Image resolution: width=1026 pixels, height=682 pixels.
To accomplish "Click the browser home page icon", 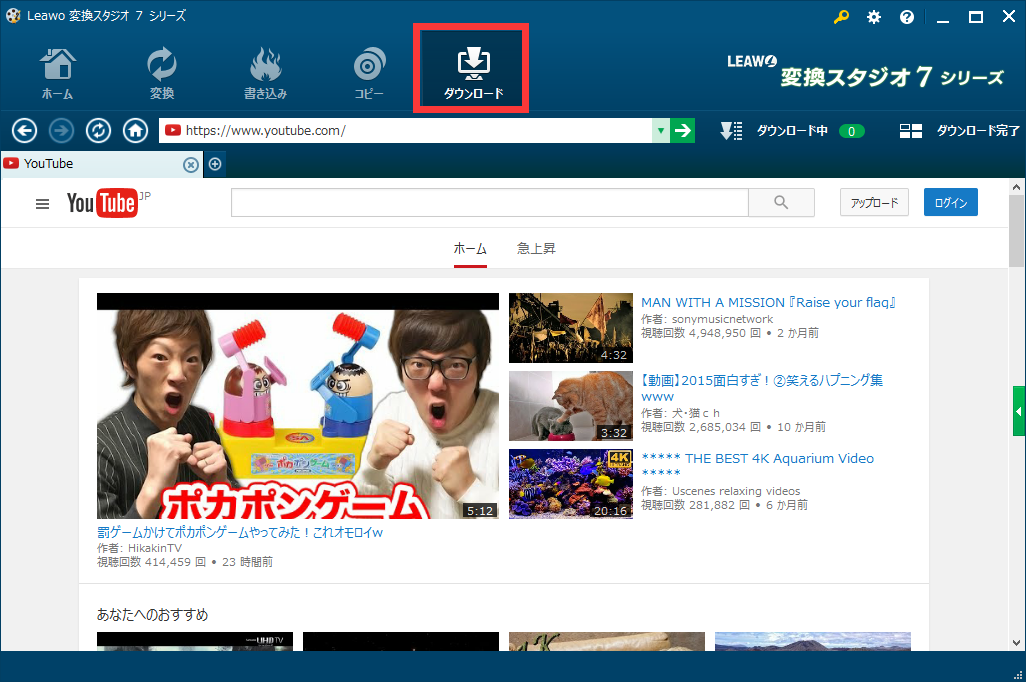I will pos(135,131).
